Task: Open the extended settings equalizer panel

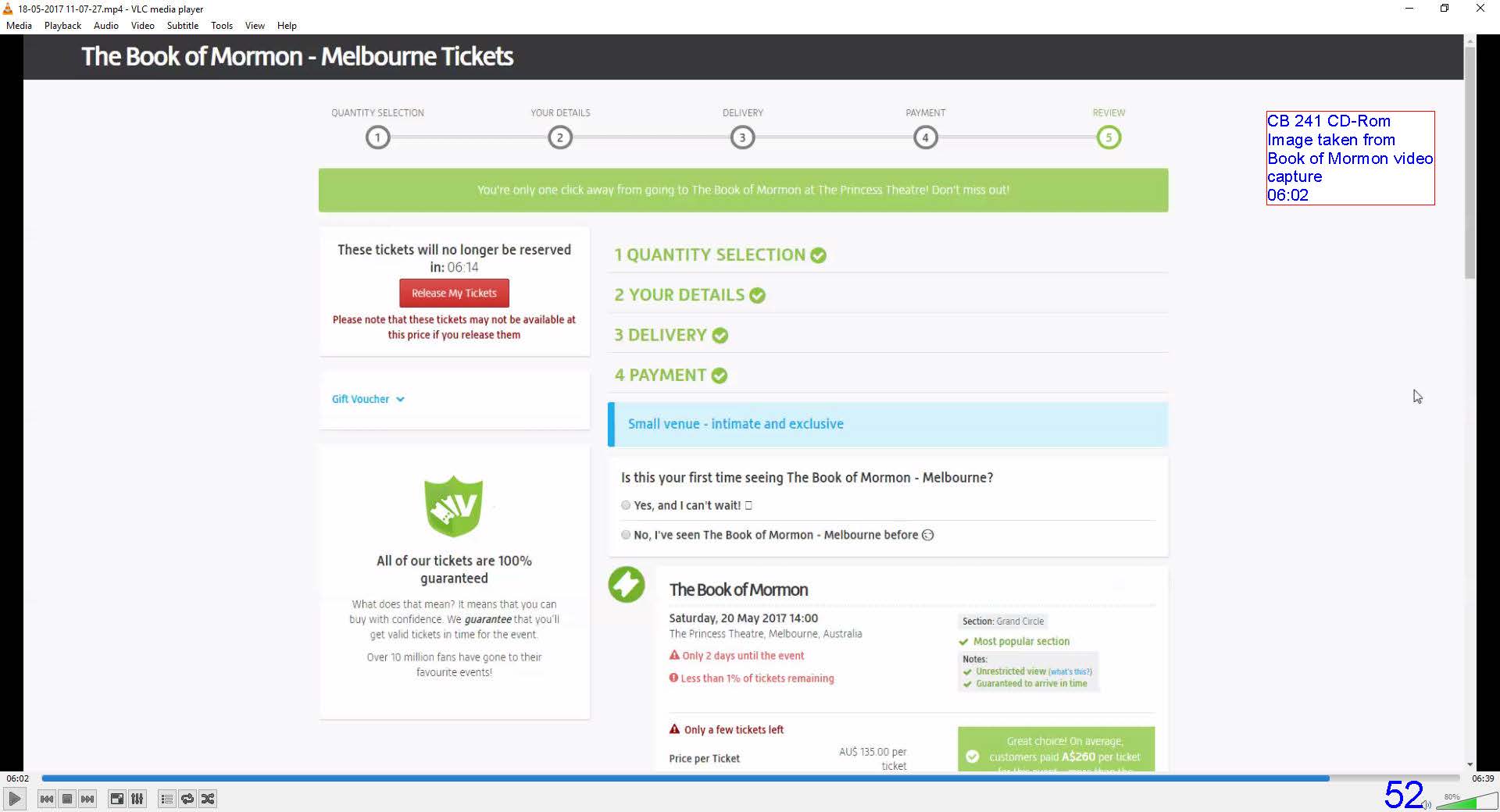Action: pyautogui.click(x=137, y=799)
